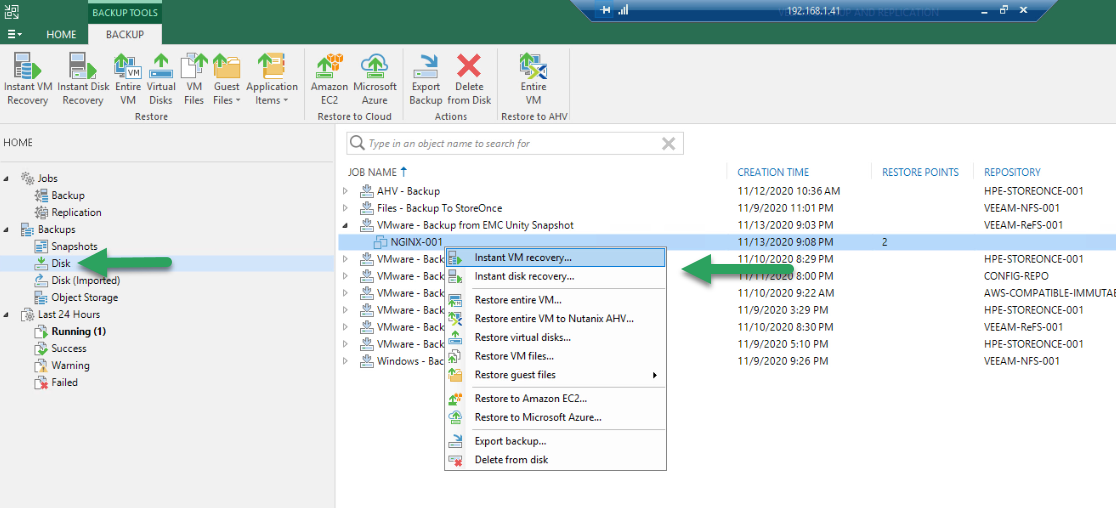Select Object Storage tree item
Viewport: 1116px width, 508px height.
point(85,297)
